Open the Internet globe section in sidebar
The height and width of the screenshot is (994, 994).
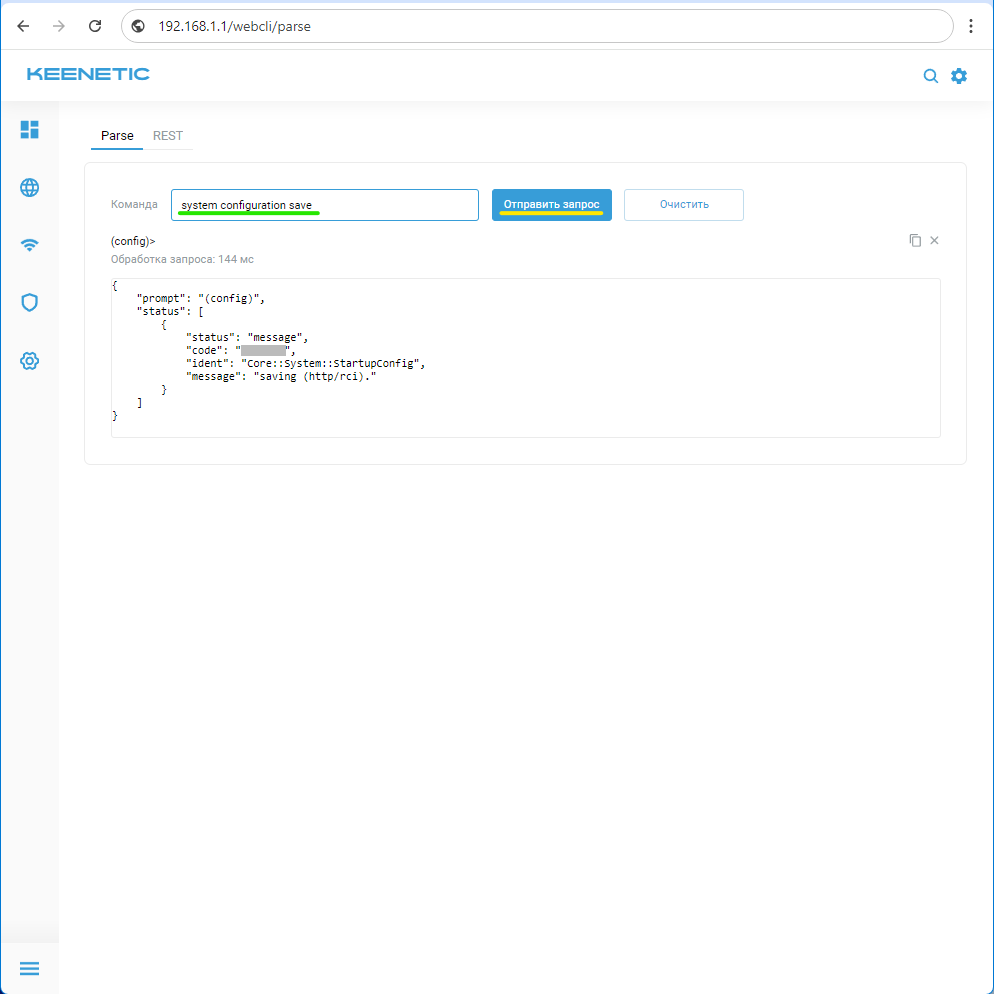(x=30, y=187)
